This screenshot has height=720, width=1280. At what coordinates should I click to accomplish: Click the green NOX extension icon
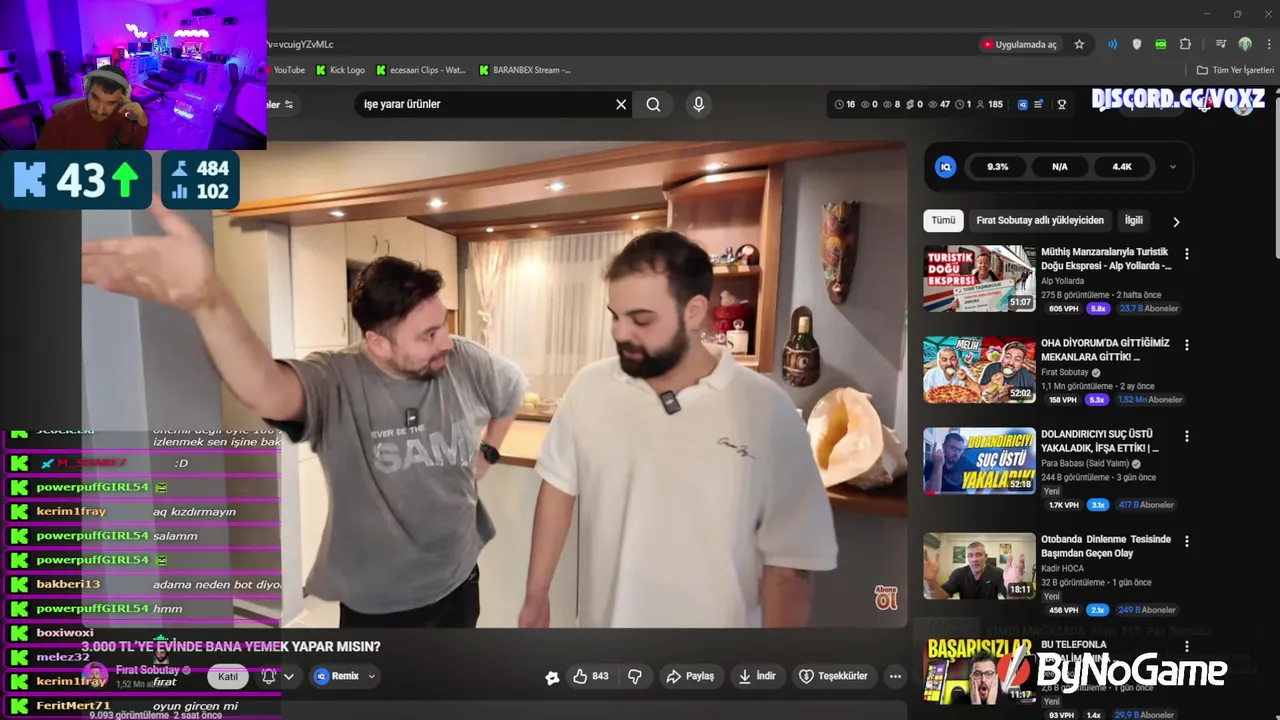(1160, 44)
